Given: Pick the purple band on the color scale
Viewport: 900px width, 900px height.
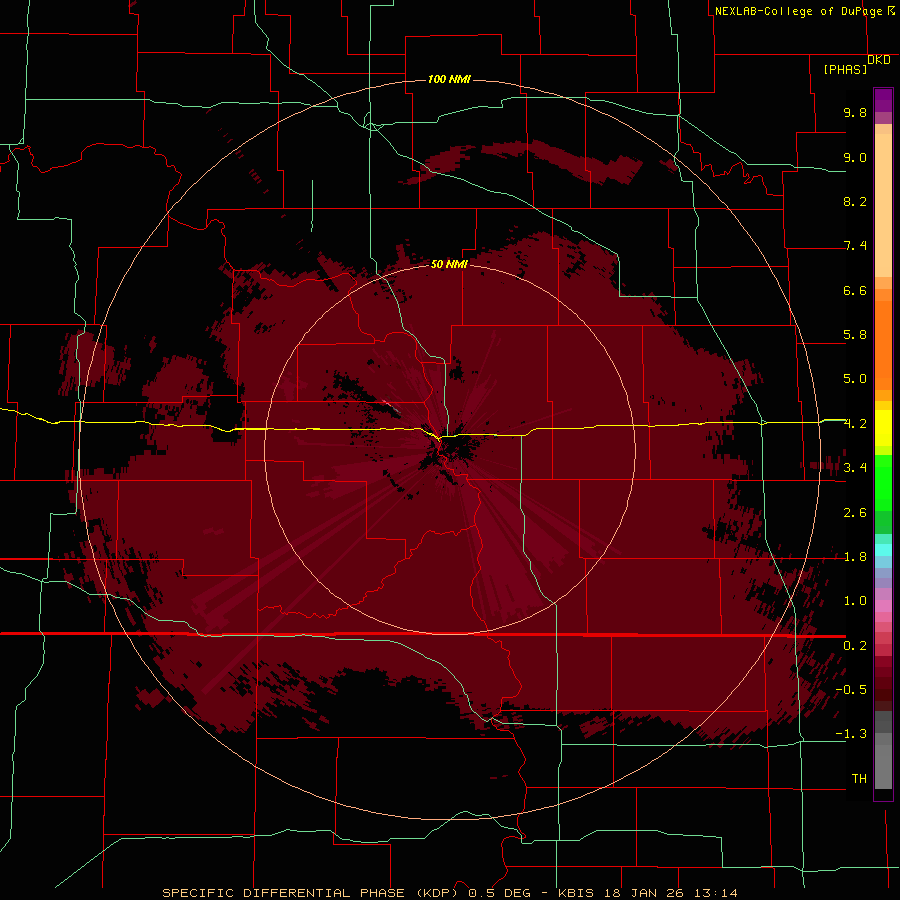Looking at the screenshot, I should (883, 100).
